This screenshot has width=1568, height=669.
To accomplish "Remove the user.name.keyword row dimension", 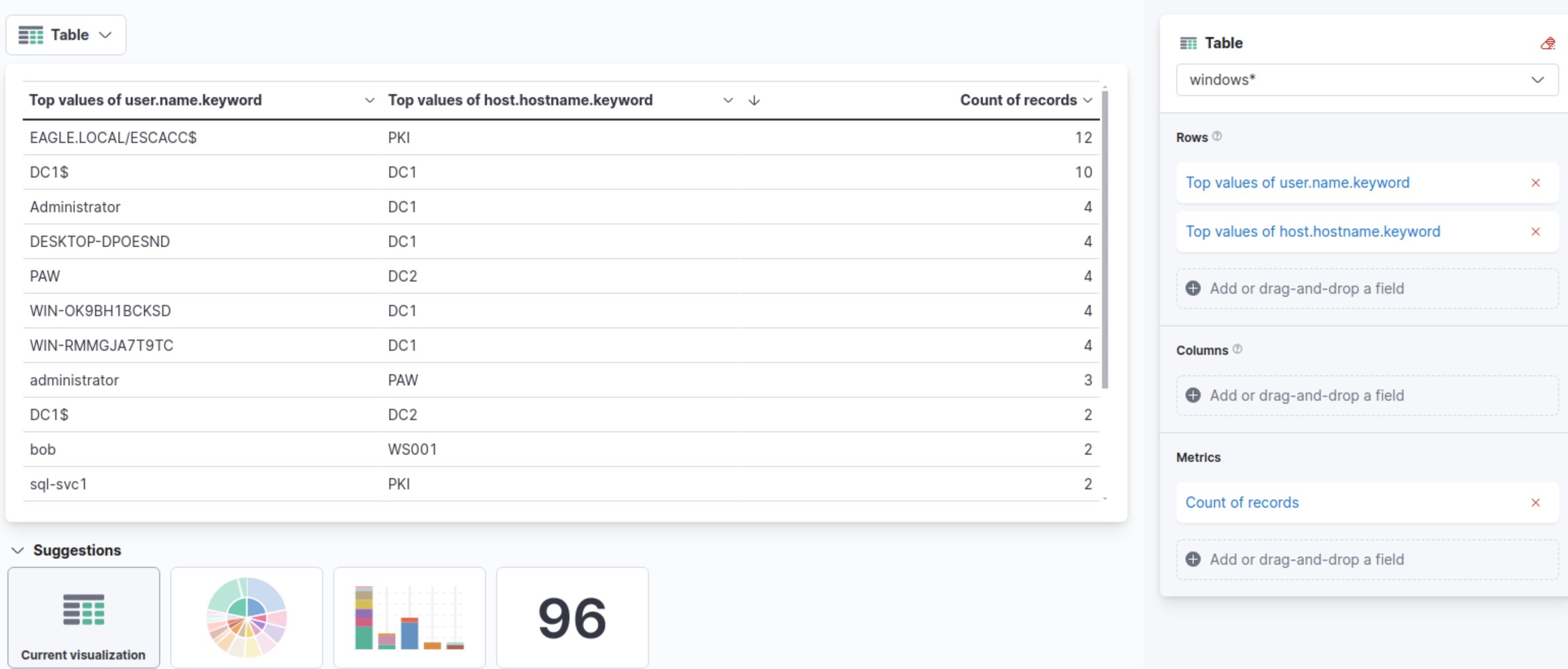I will click(1535, 183).
